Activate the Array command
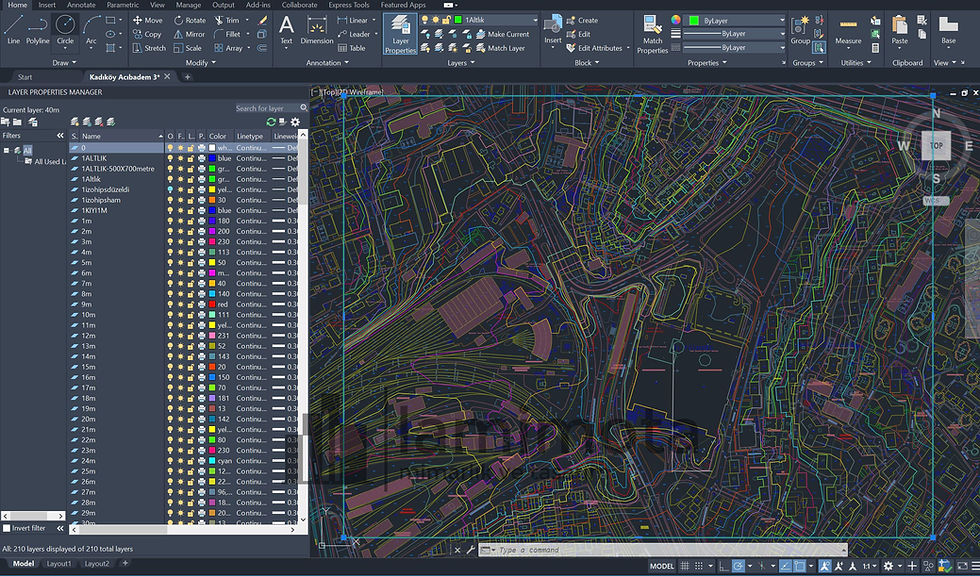This screenshot has width=980, height=576. 228,47
